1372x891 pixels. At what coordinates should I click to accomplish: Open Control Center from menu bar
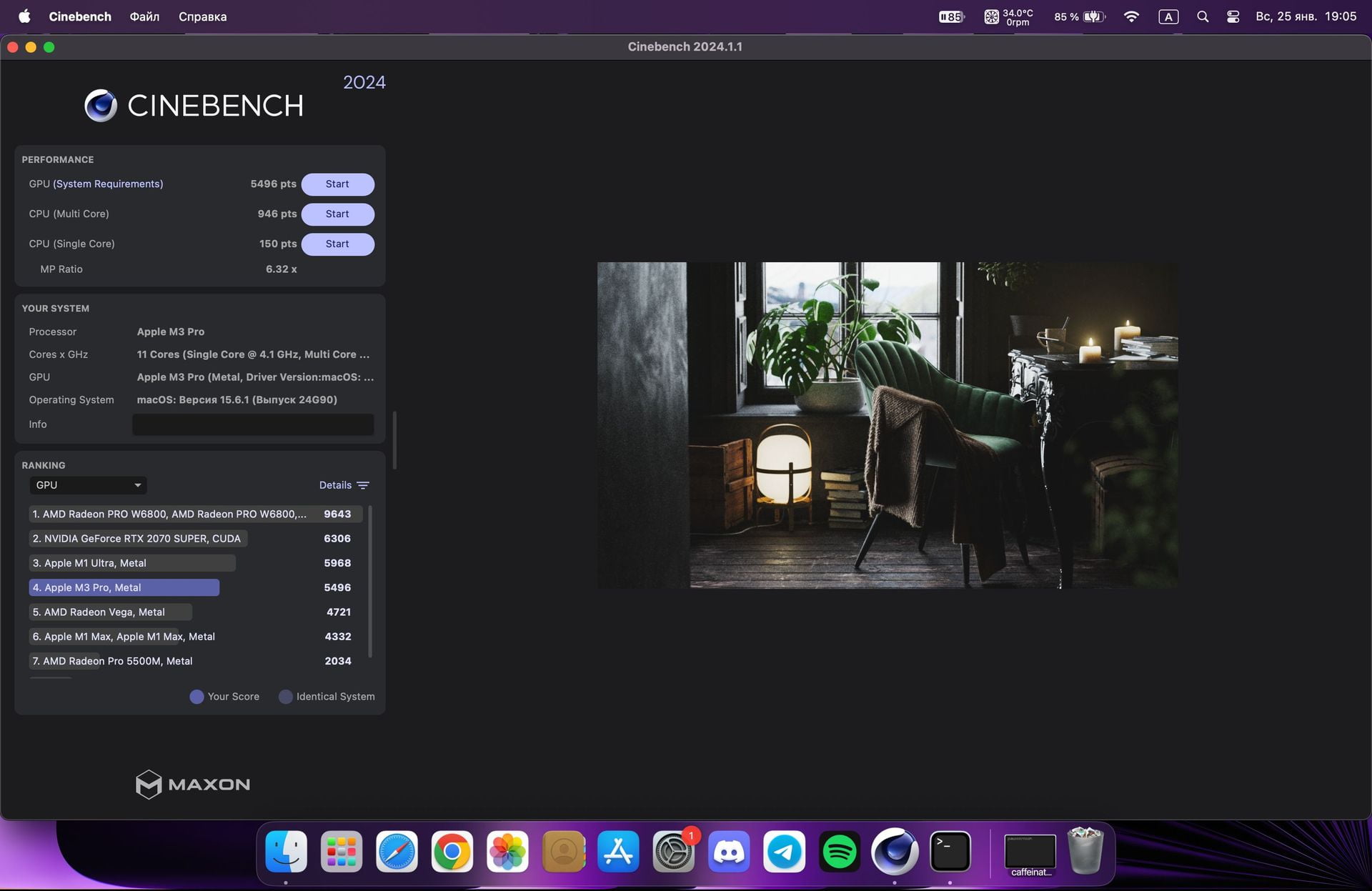(1233, 16)
